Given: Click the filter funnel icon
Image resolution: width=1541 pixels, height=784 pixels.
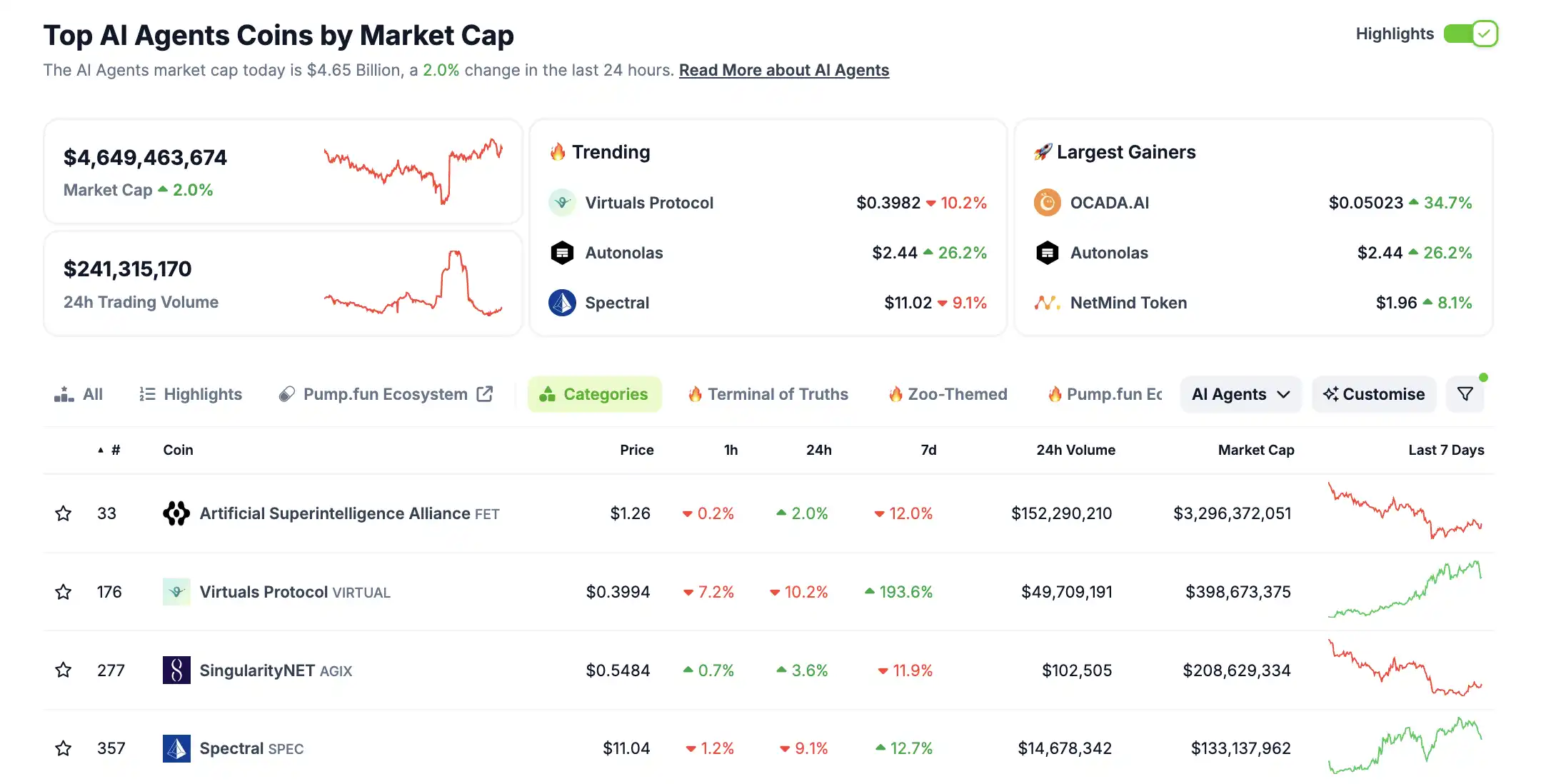Looking at the screenshot, I should tap(1465, 394).
